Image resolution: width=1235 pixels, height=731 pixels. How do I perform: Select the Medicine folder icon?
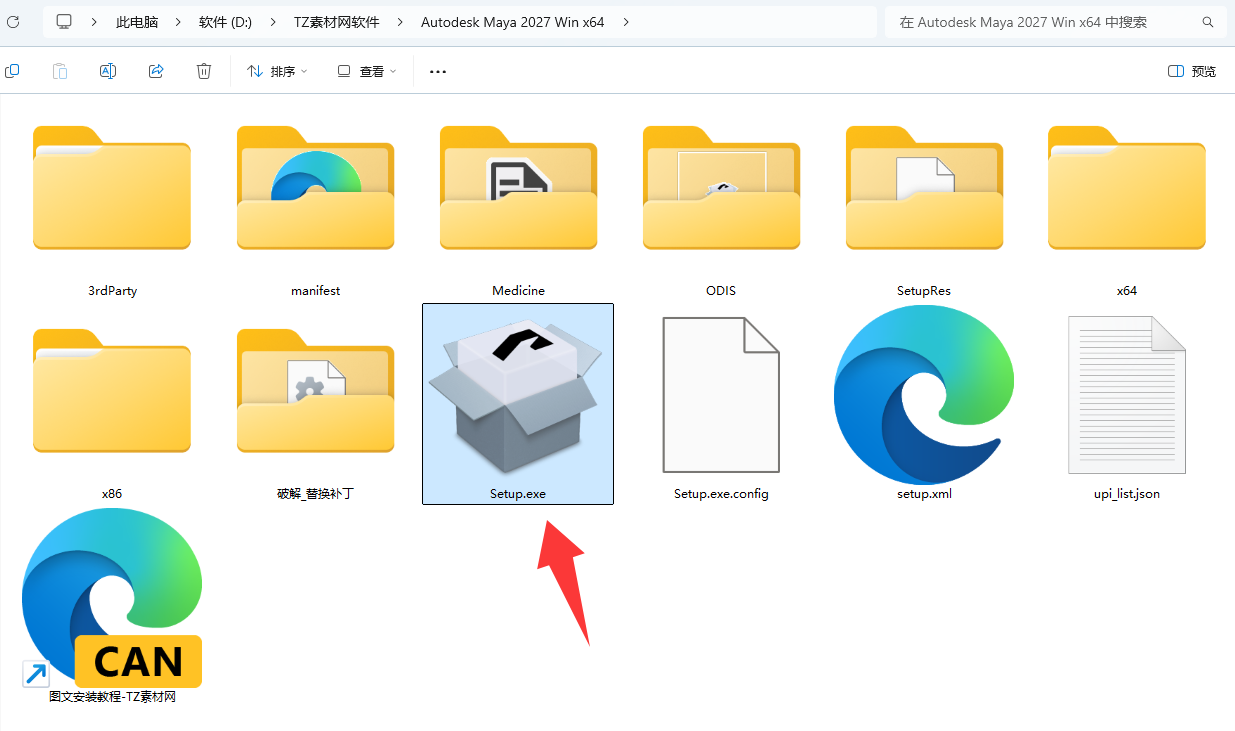click(518, 187)
